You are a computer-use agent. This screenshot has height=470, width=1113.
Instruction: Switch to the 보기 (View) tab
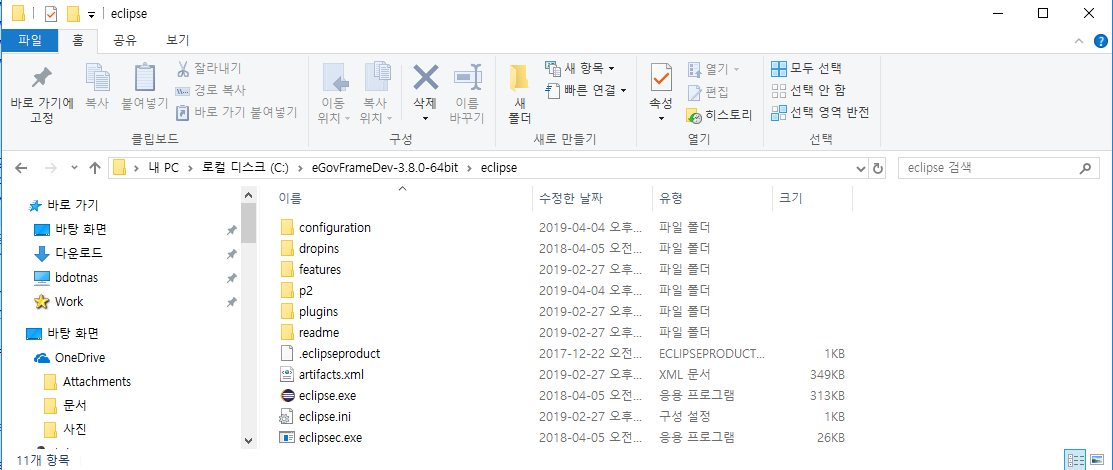coord(177,40)
